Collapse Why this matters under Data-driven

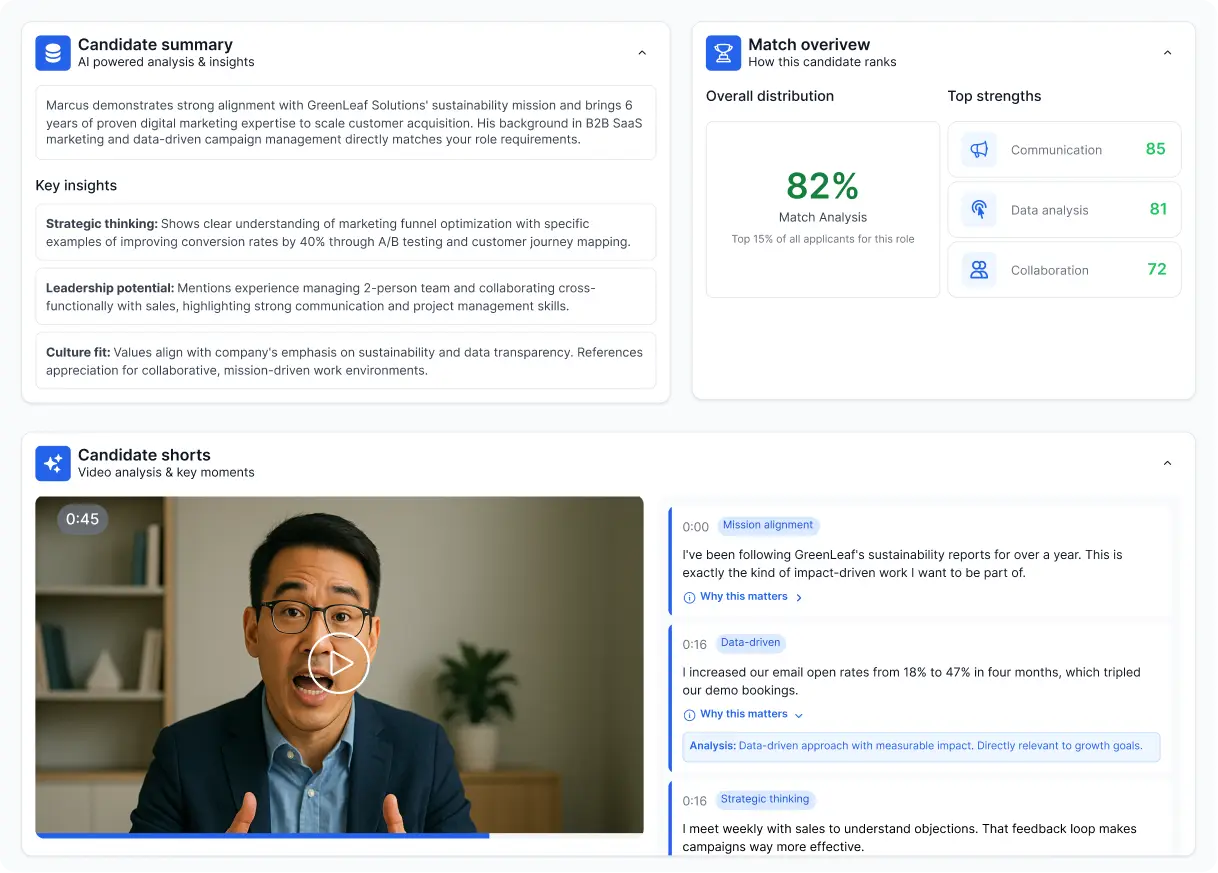pyautogui.click(x=744, y=715)
